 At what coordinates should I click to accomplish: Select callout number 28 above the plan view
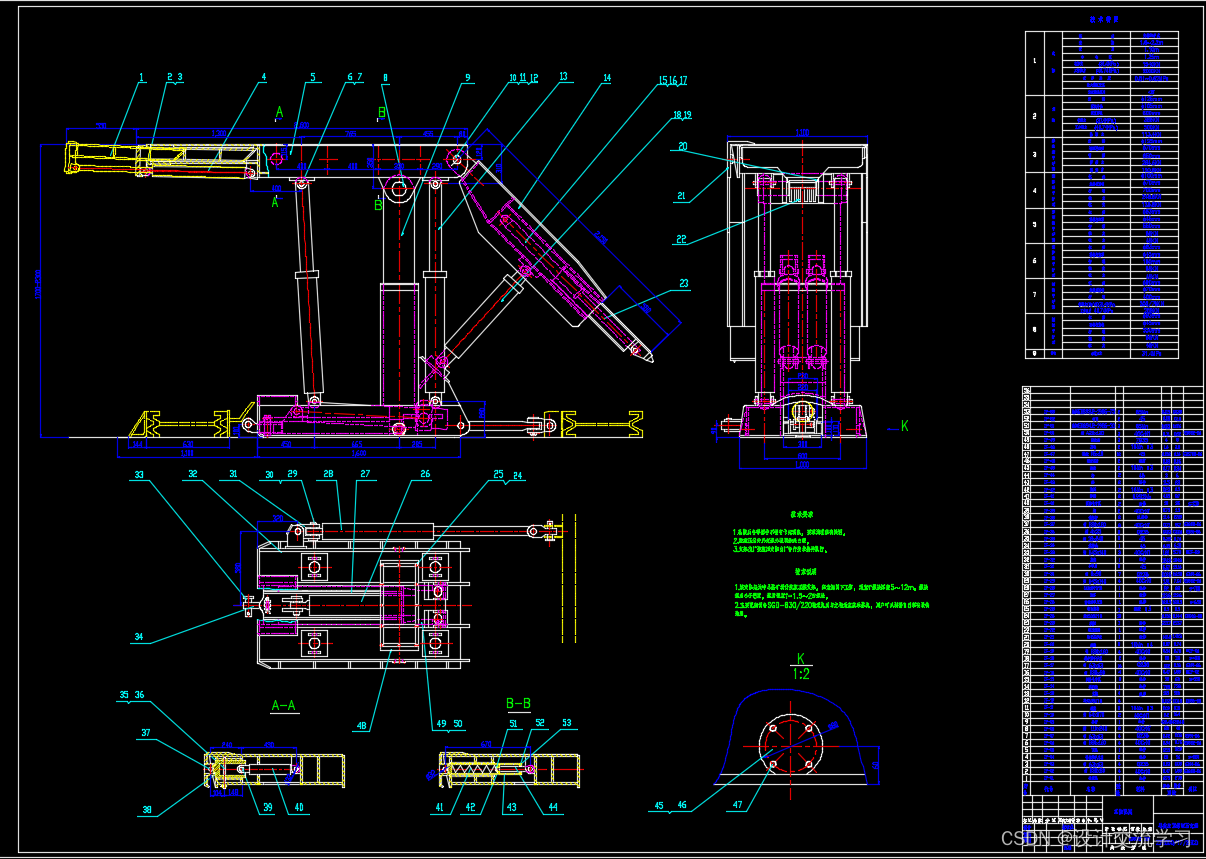coord(328,474)
